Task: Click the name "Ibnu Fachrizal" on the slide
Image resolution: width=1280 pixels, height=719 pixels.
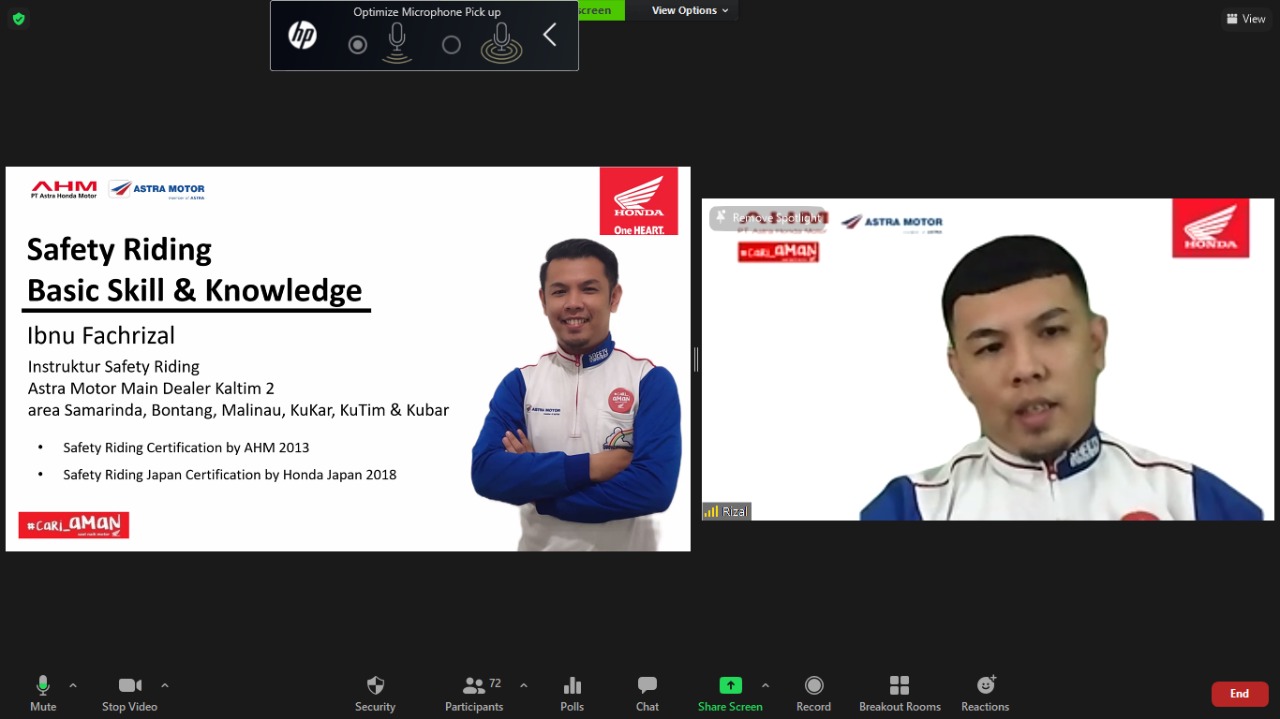Action: pos(101,335)
